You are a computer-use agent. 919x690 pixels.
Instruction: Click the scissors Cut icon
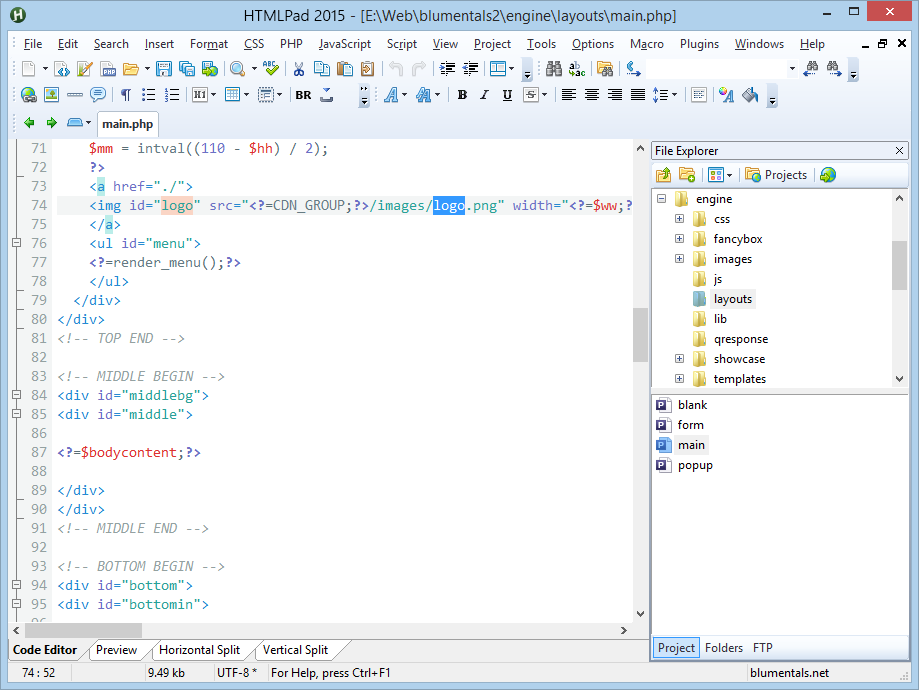pyautogui.click(x=298, y=69)
